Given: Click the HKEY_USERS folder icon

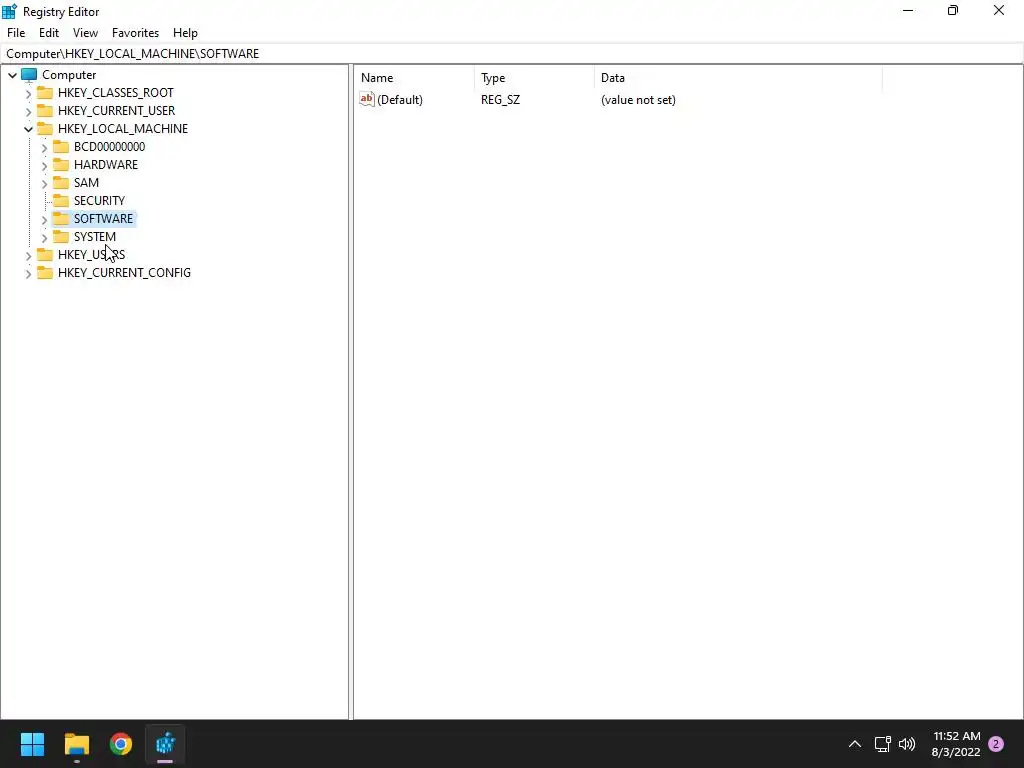Looking at the screenshot, I should click(45, 254).
